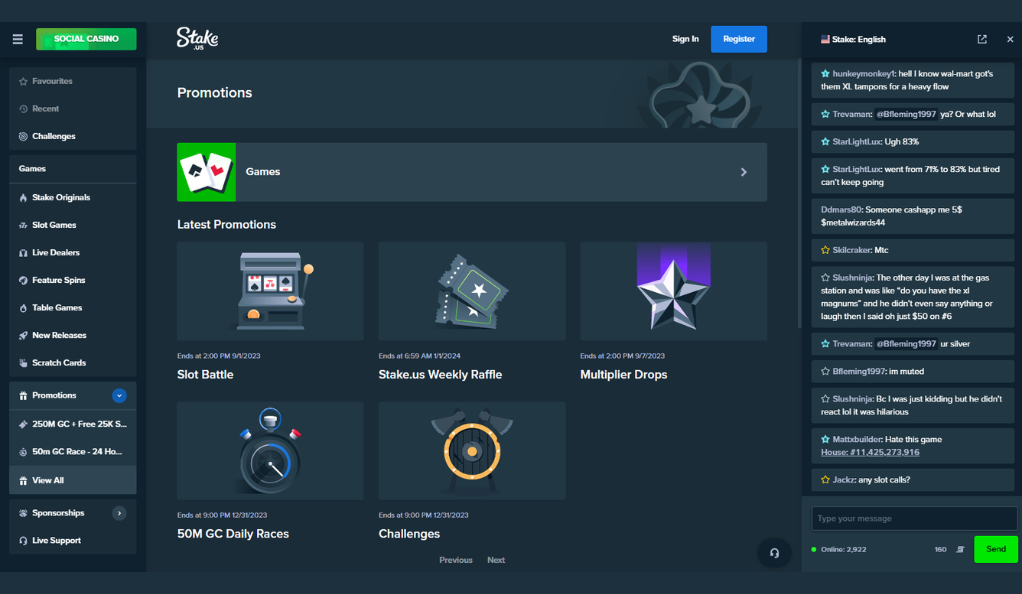
Task: Click star badge next to hunkeymonkey1
Action: click(x=825, y=74)
